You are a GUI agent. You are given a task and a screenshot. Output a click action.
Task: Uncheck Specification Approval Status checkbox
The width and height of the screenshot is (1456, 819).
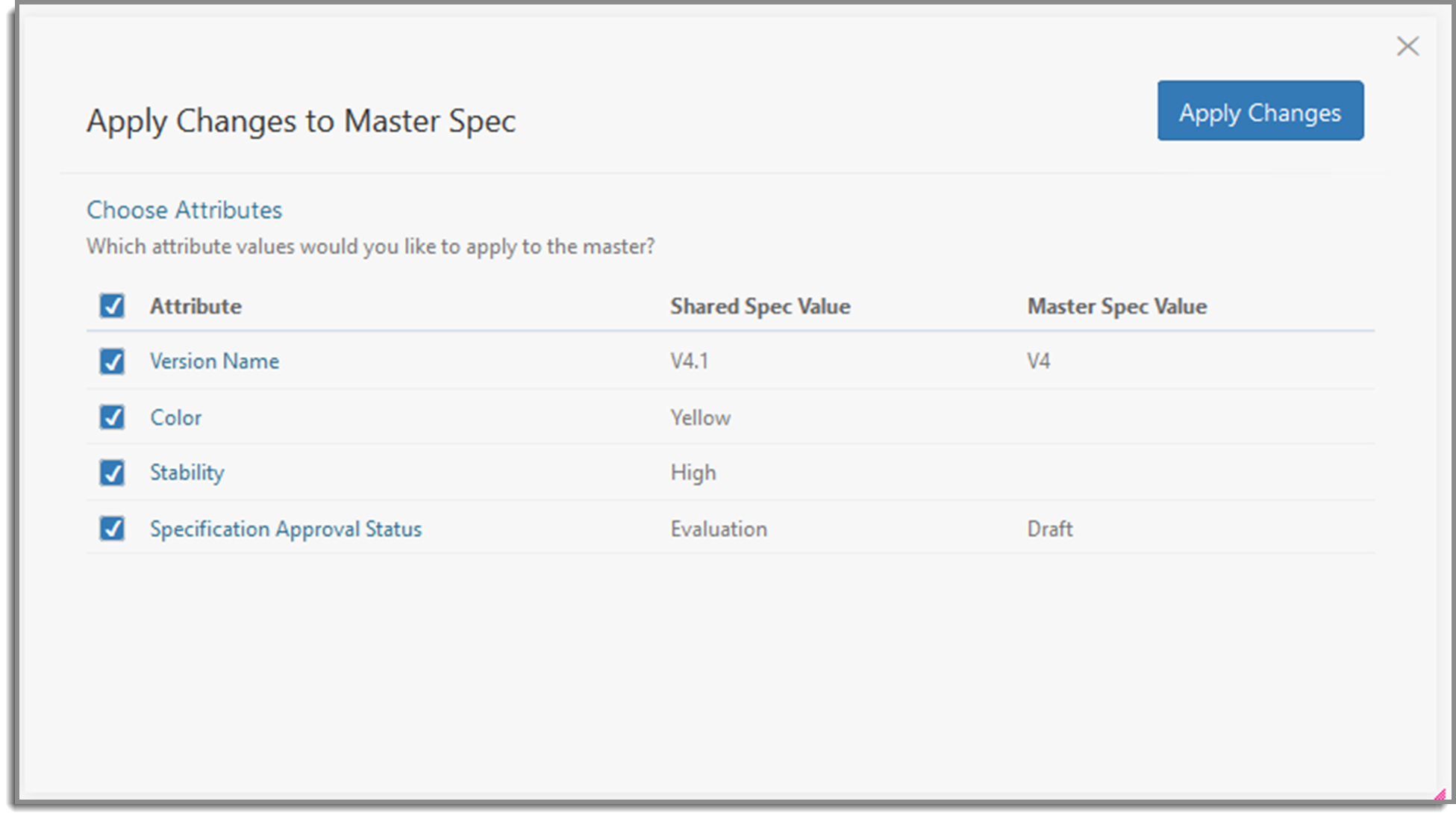click(112, 529)
